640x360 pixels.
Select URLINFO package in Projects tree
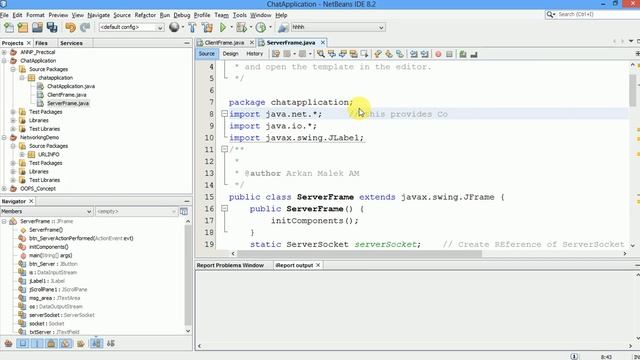pyautogui.click(x=49, y=154)
